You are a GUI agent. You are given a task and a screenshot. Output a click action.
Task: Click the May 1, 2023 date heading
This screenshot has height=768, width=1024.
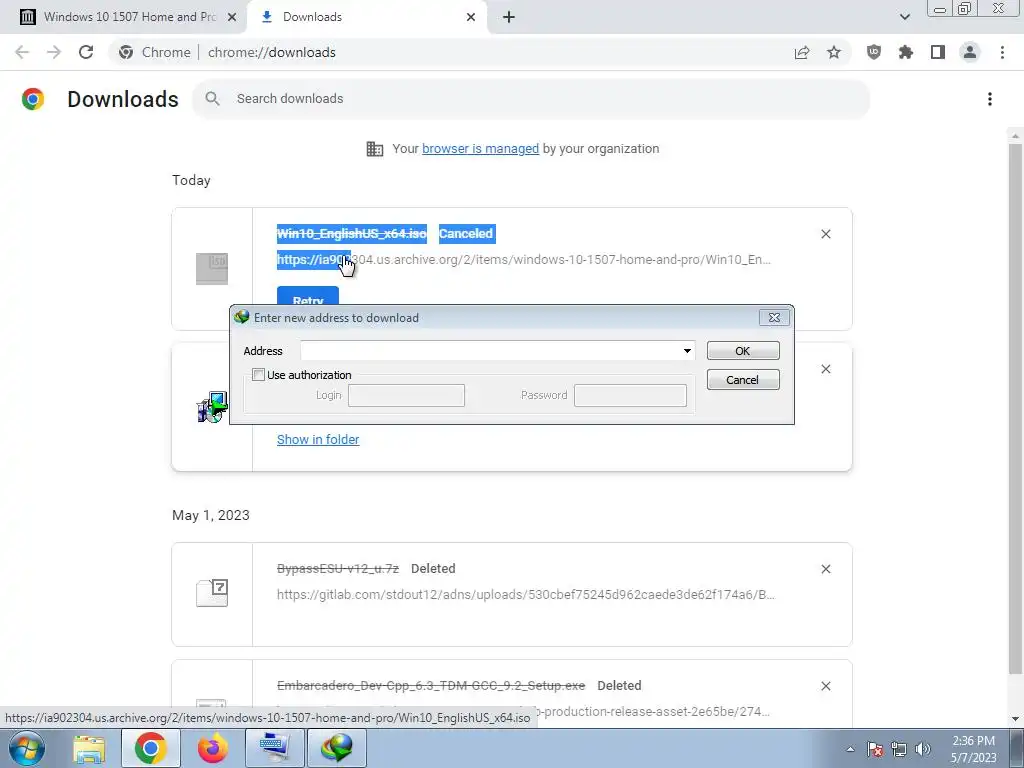tap(210, 515)
